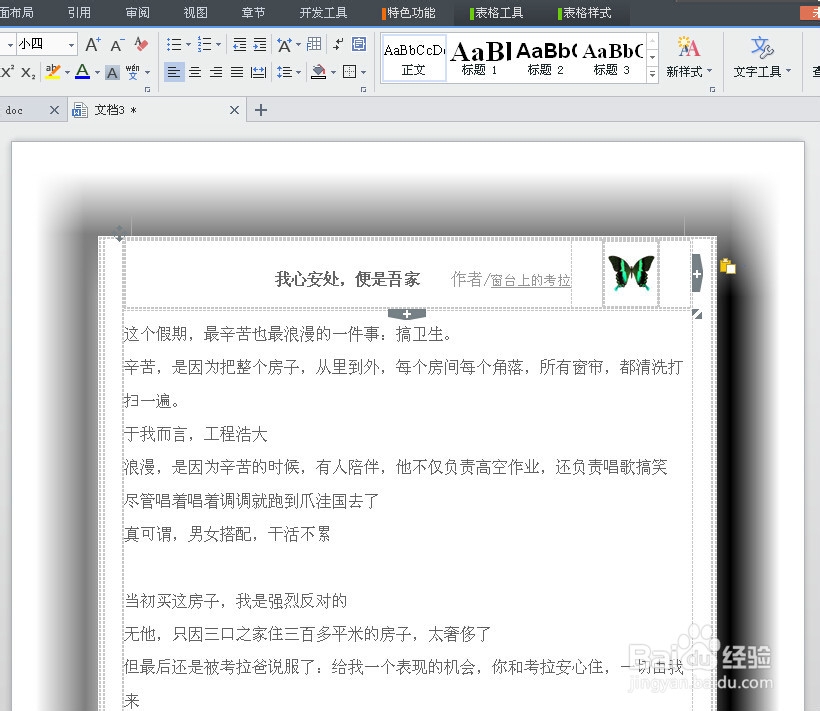This screenshot has height=711, width=820.
Task: Select the text highlight color tool
Action: pos(53,70)
